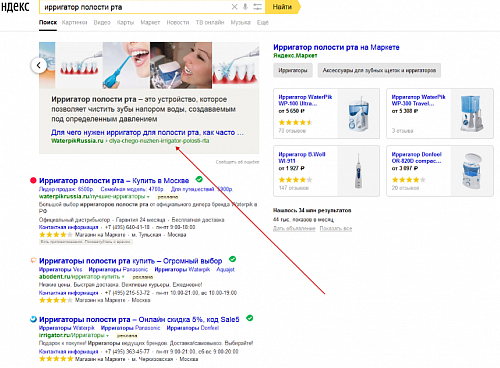
Task: Click the blue irrigator.ru result favicon
Action: point(33,319)
